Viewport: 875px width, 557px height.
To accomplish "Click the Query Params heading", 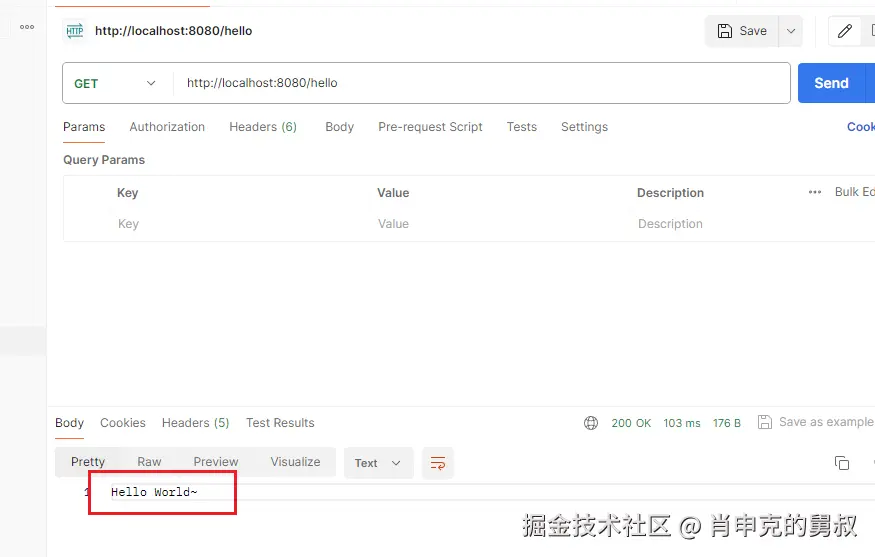I will click(104, 160).
